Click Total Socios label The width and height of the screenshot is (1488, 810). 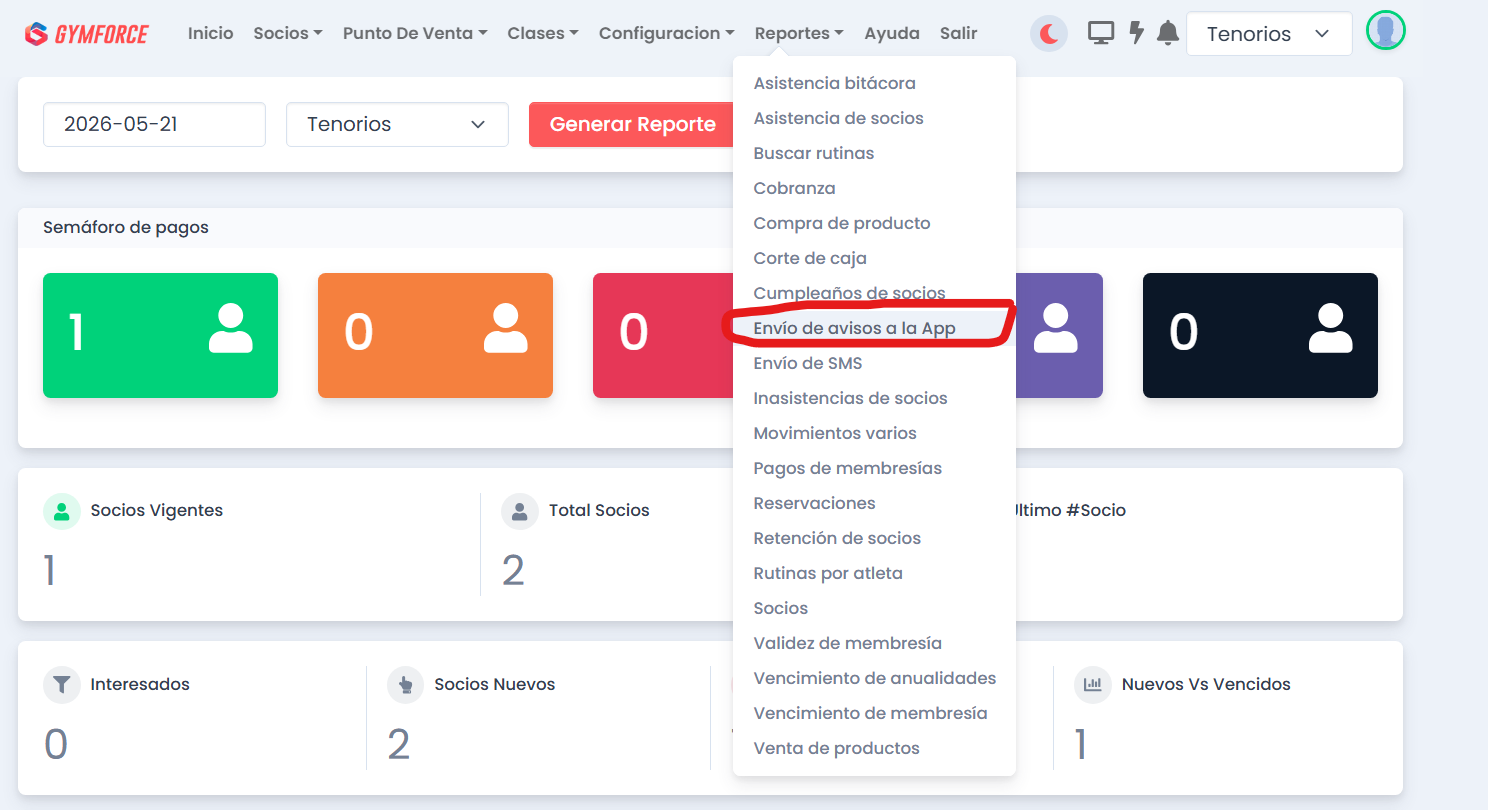(599, 510)
